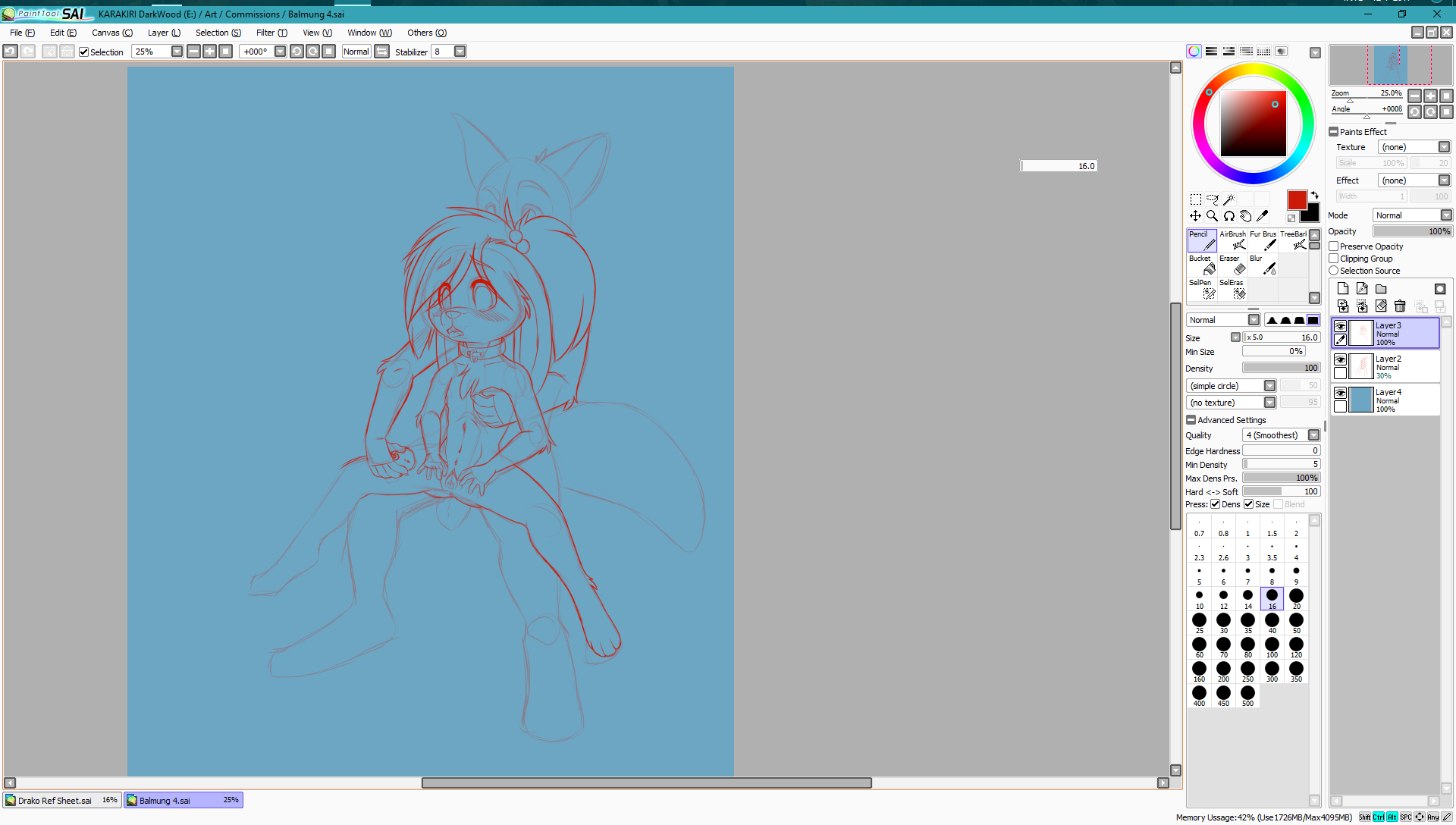
Task: Select the Pencil tool
Action: [1201, 240]
